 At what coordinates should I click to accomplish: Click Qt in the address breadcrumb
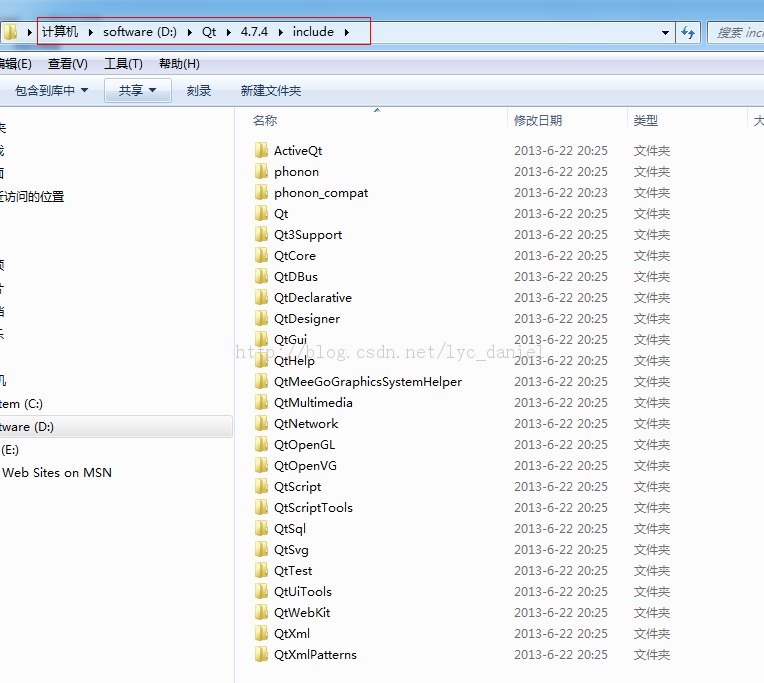coord(209,32)
